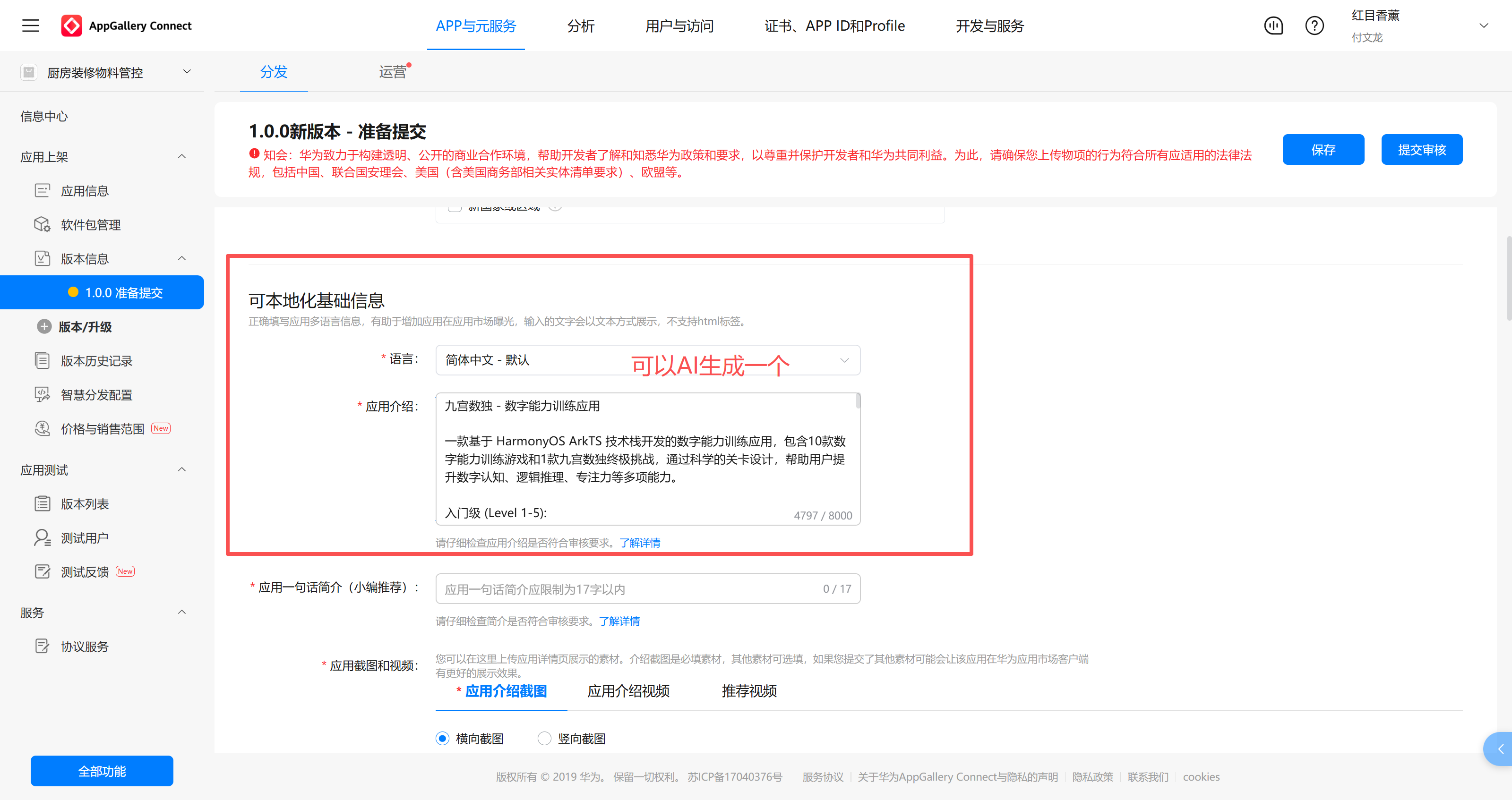Click the 厨房装修物料管控 app icon
This screenshot has height=800, width=1512.
pyautogui.click(x=29, y=72)
